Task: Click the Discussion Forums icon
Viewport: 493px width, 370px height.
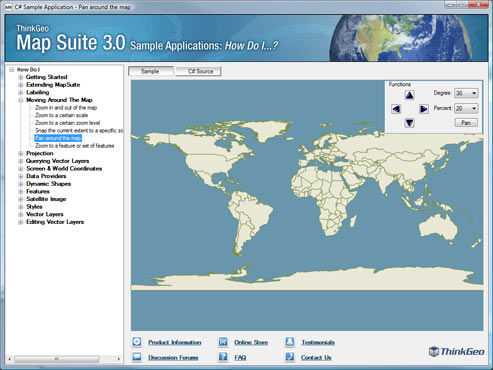Action: click(x=137, y=357)
